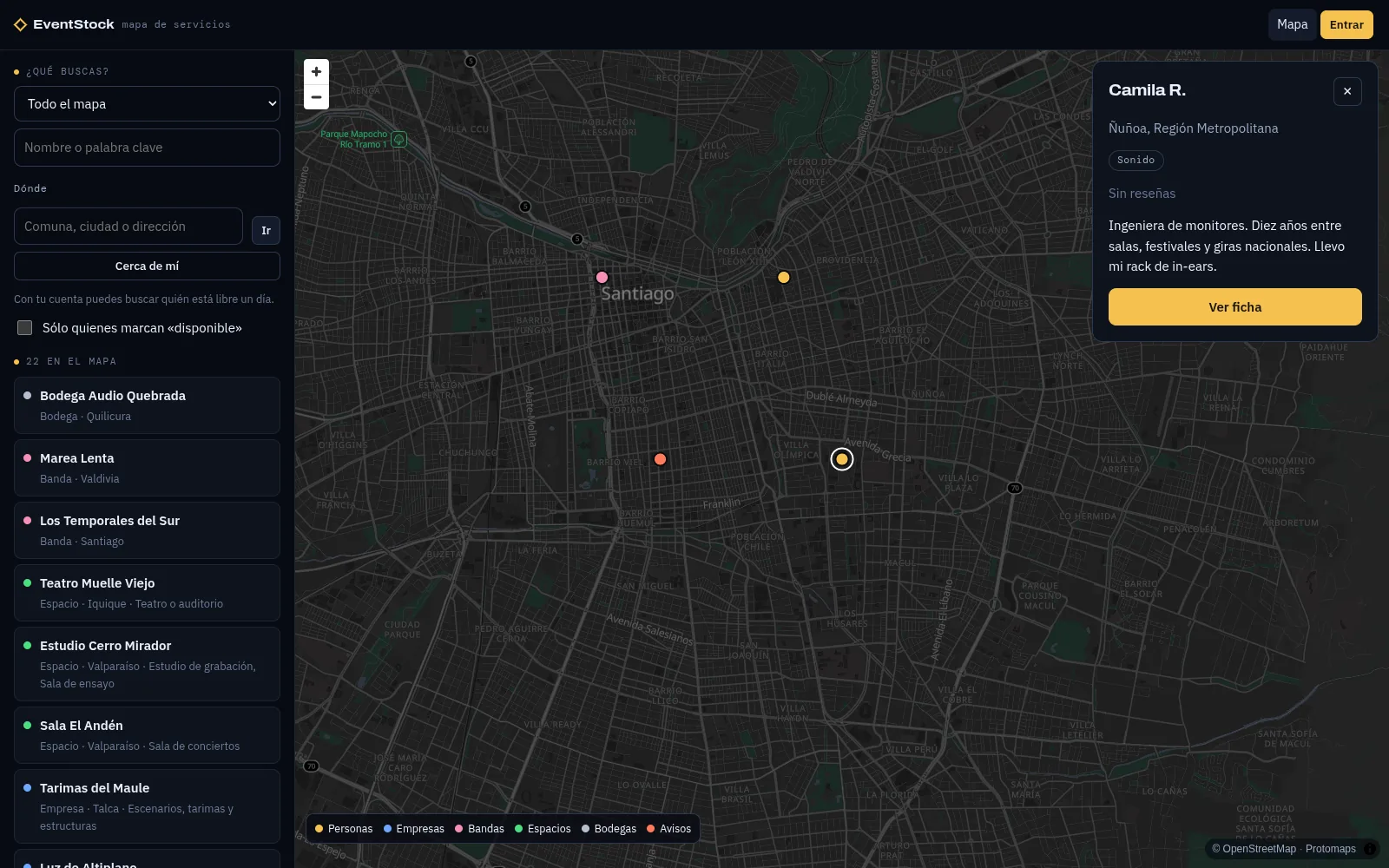Click the EventStock diamond logo
1389x868 pixels.
(x=21, y=25)
